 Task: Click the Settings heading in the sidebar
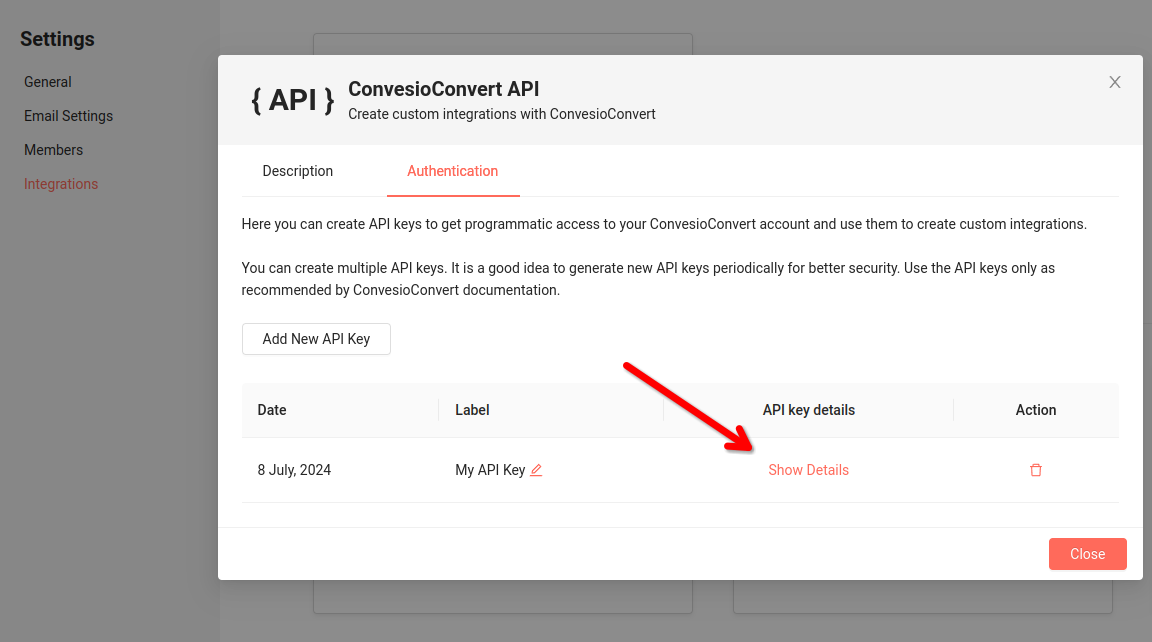57,38
